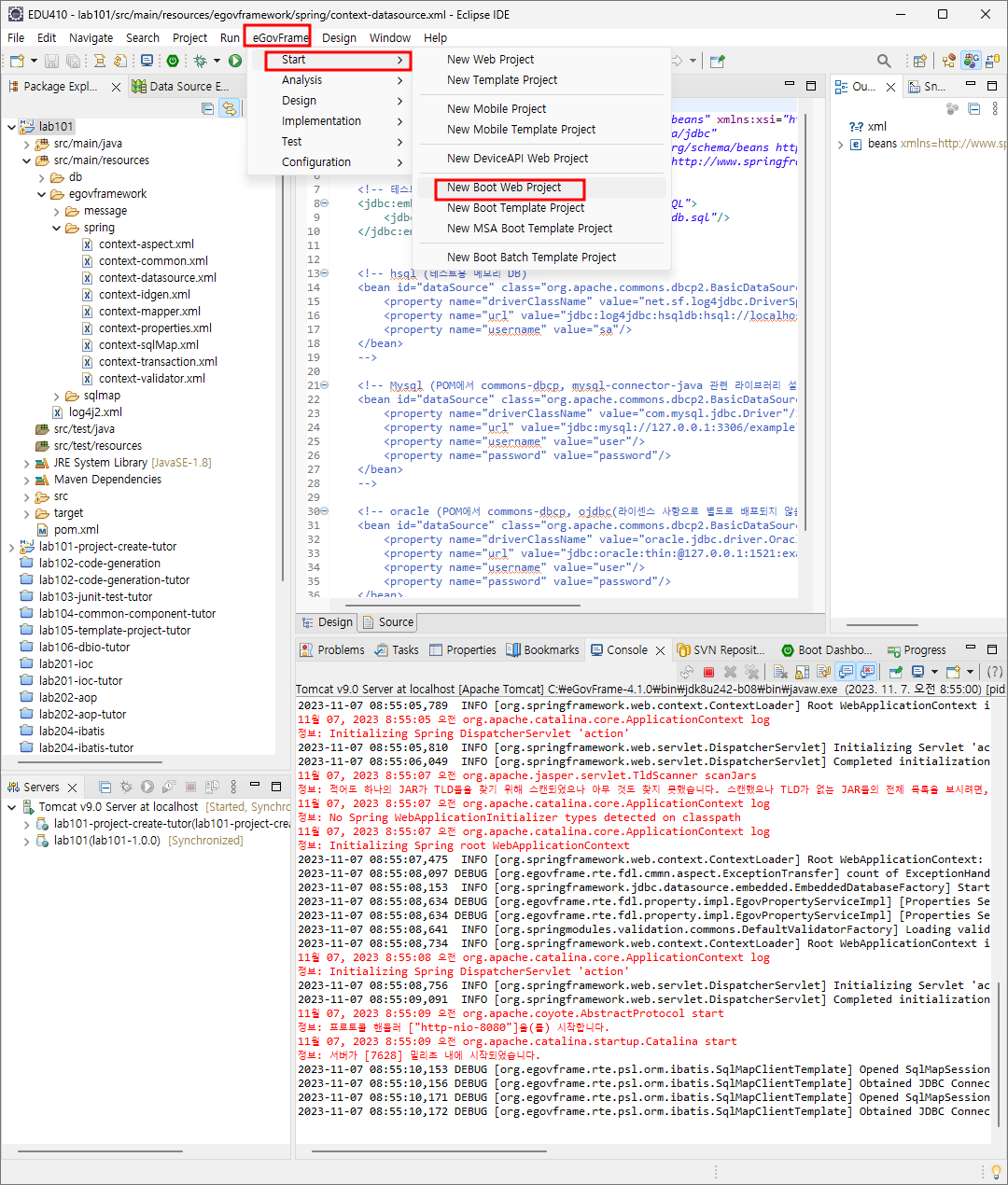Toggle Show Console on Standard Error change
The width and height of the screenshot is (1008, 1185).
click(x=867, y=672)
